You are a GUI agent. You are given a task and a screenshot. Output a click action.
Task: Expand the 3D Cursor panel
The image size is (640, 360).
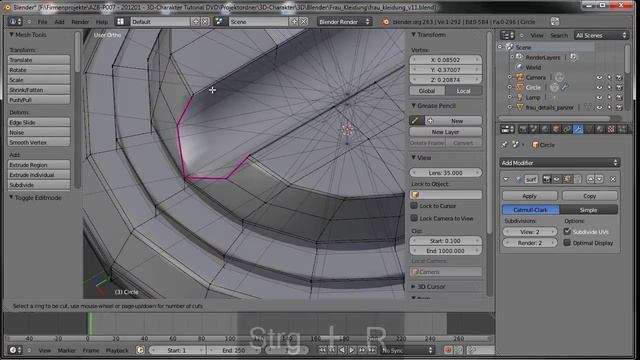pos(413,287)
